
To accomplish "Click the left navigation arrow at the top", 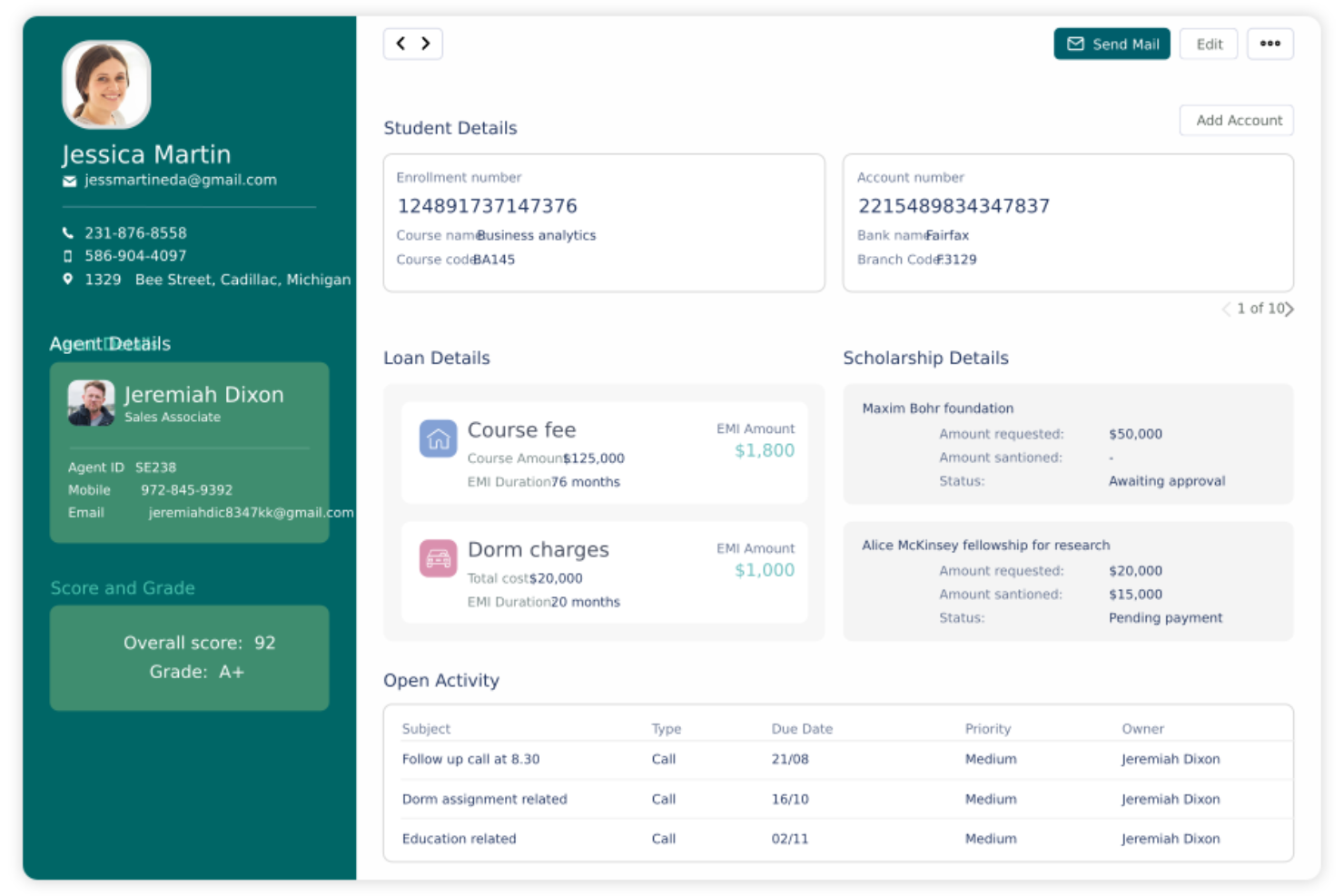I will (400, 43).
